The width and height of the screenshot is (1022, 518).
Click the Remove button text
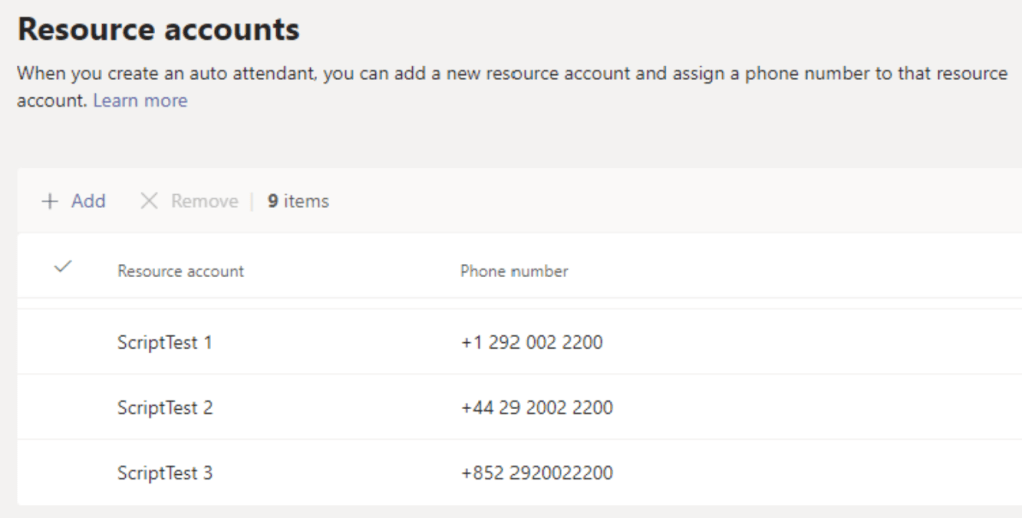(x=204, y=201)
